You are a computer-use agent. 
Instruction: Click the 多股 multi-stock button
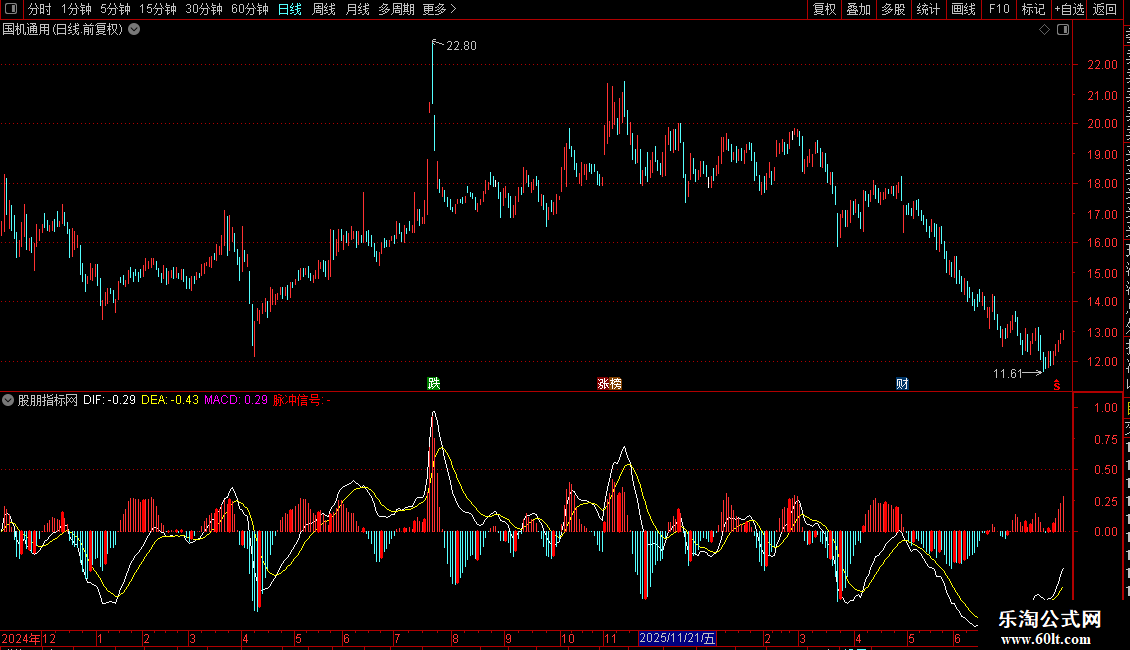pos(893,9)
